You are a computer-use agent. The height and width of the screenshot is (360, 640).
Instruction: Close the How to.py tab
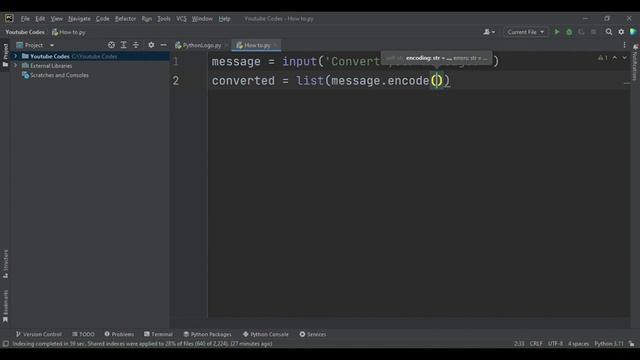click(276, 45)
